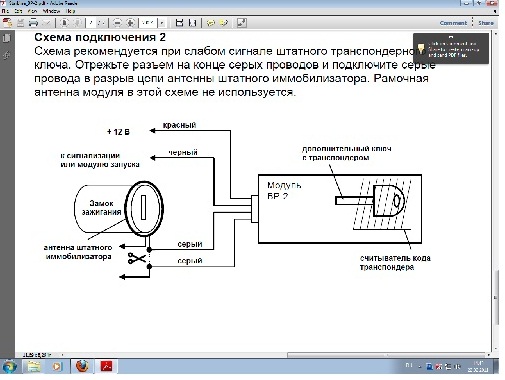Click the zoom level value box
This screenshot has height=380, width=505.
click(x=149, y=23)
